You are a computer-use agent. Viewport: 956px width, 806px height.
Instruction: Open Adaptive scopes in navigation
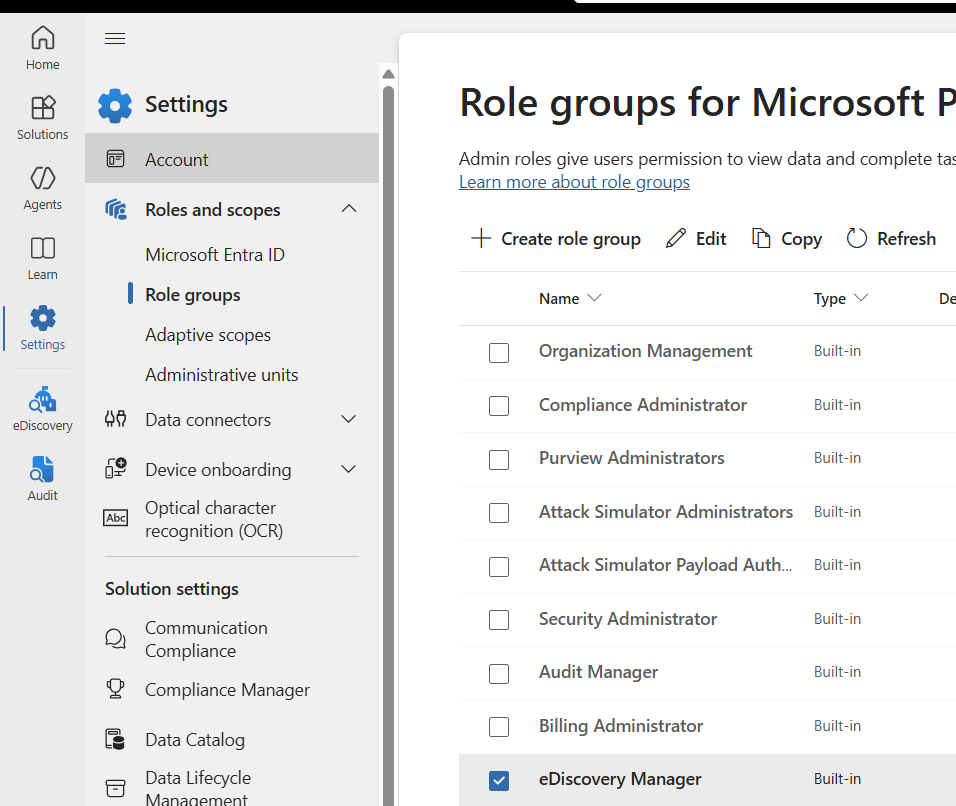(x=208, y=335)
